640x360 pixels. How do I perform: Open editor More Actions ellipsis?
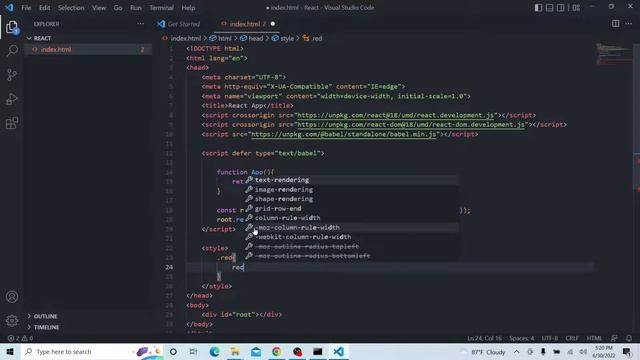point(629,24)
